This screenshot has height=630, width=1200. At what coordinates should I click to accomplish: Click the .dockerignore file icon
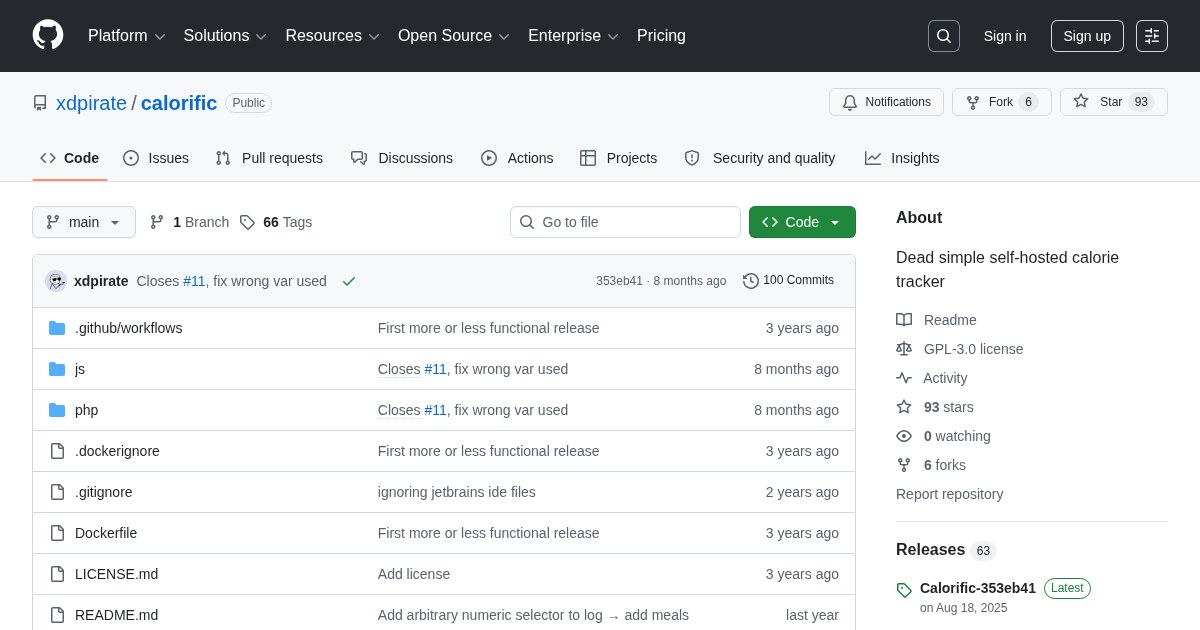(57, 451)
